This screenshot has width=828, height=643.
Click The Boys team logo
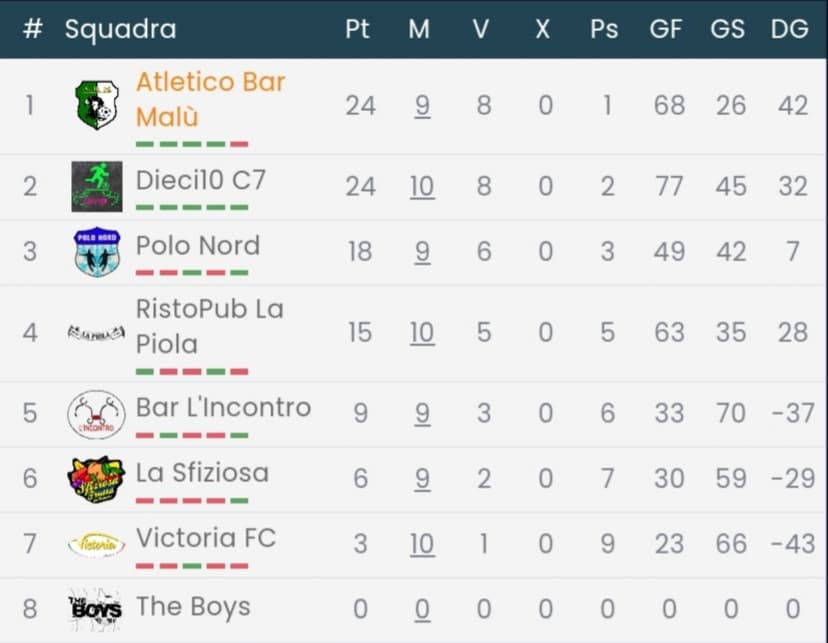(x=97, y=609)
